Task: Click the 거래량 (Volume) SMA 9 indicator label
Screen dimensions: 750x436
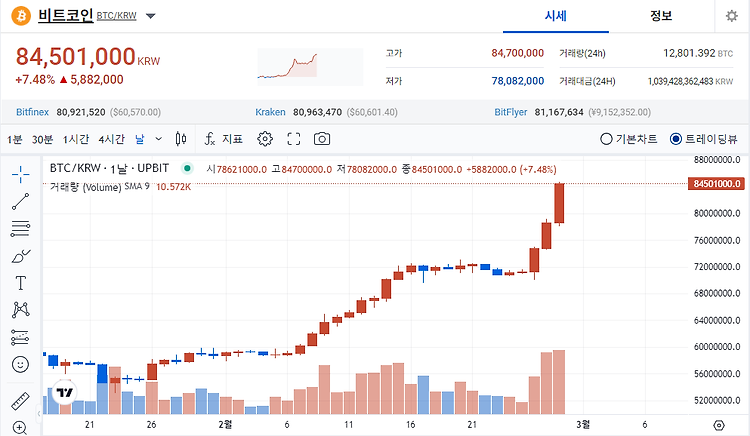Action: [x=99, y=187]
